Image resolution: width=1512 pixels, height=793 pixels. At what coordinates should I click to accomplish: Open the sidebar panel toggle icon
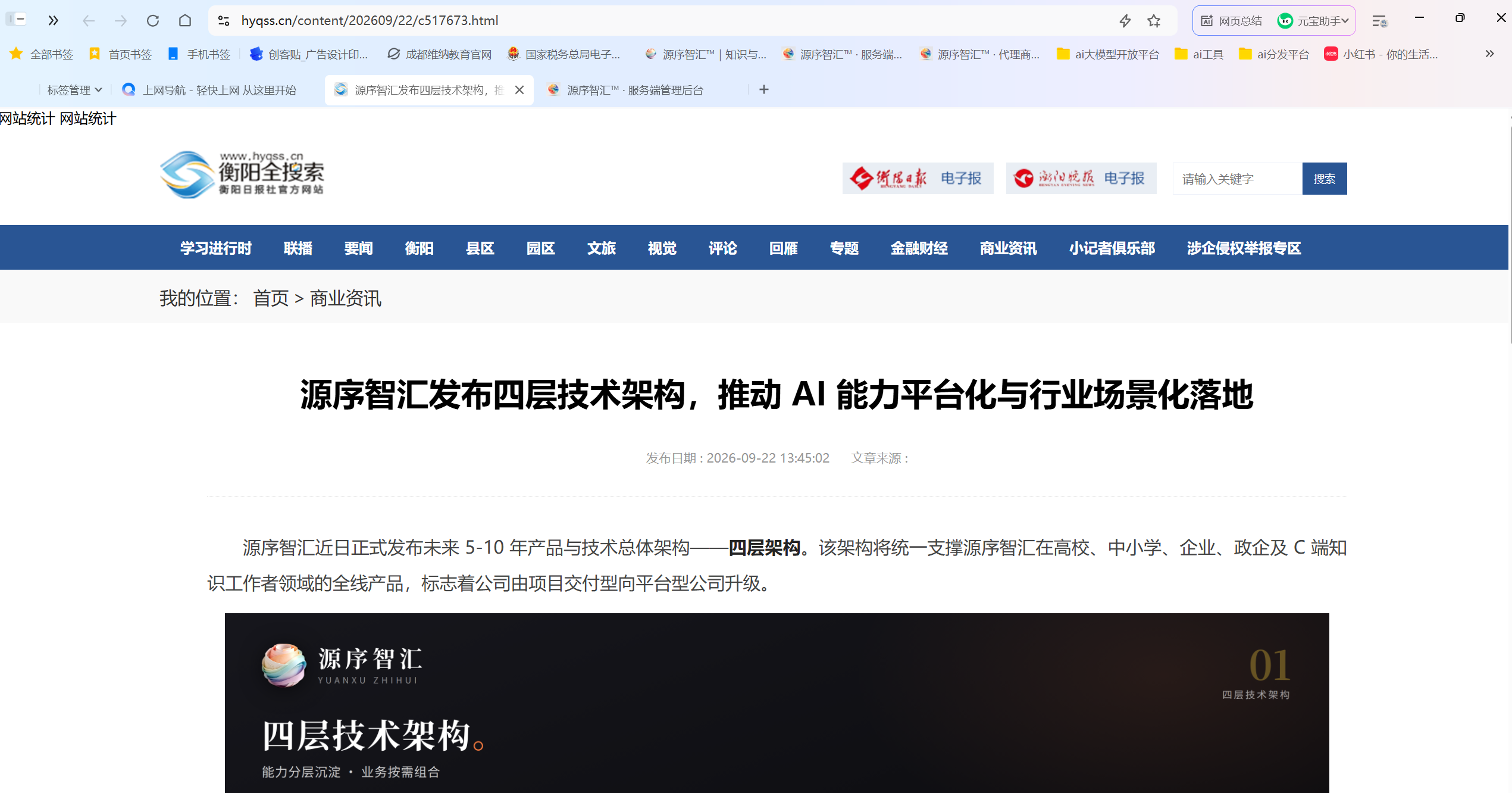(16, 20)
